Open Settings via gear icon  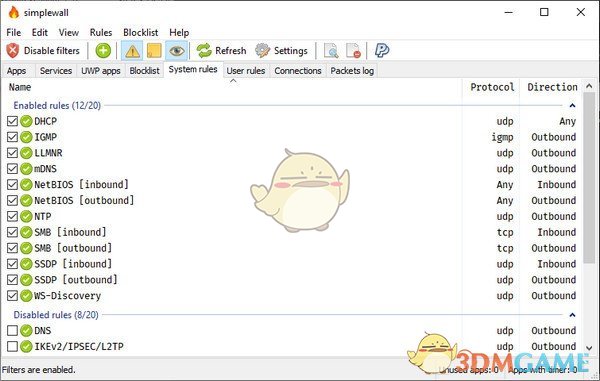(x=262, y=50)
